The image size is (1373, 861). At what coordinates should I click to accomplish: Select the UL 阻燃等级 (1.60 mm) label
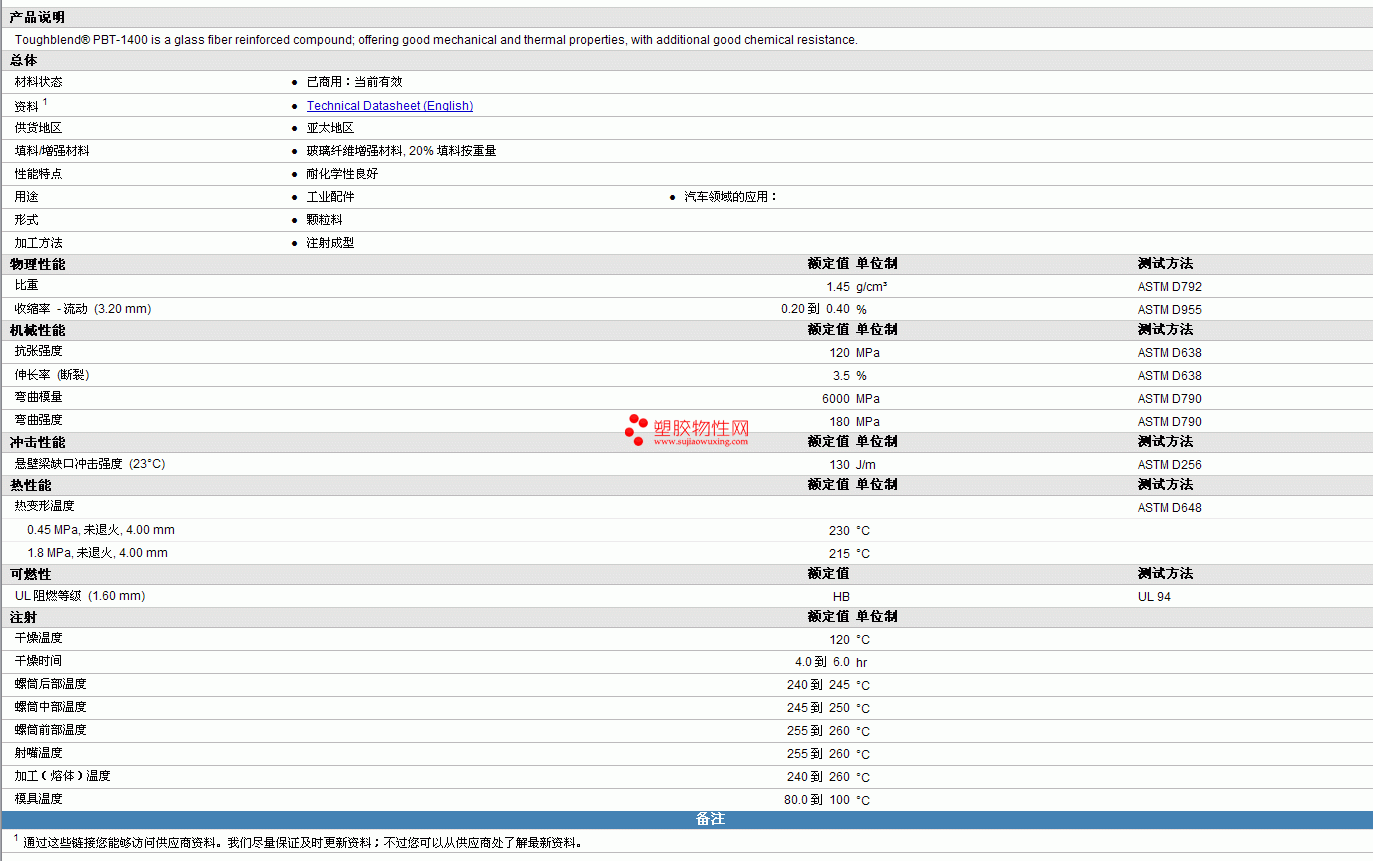coord(80,596)
